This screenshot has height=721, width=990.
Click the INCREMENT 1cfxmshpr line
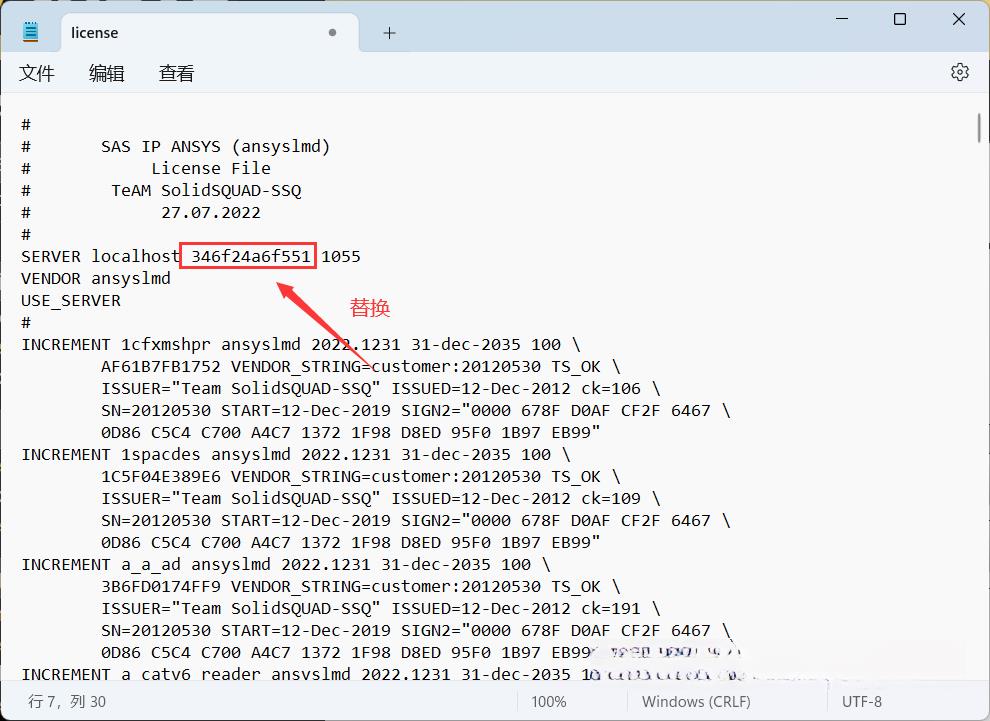(x=301, y=345)
